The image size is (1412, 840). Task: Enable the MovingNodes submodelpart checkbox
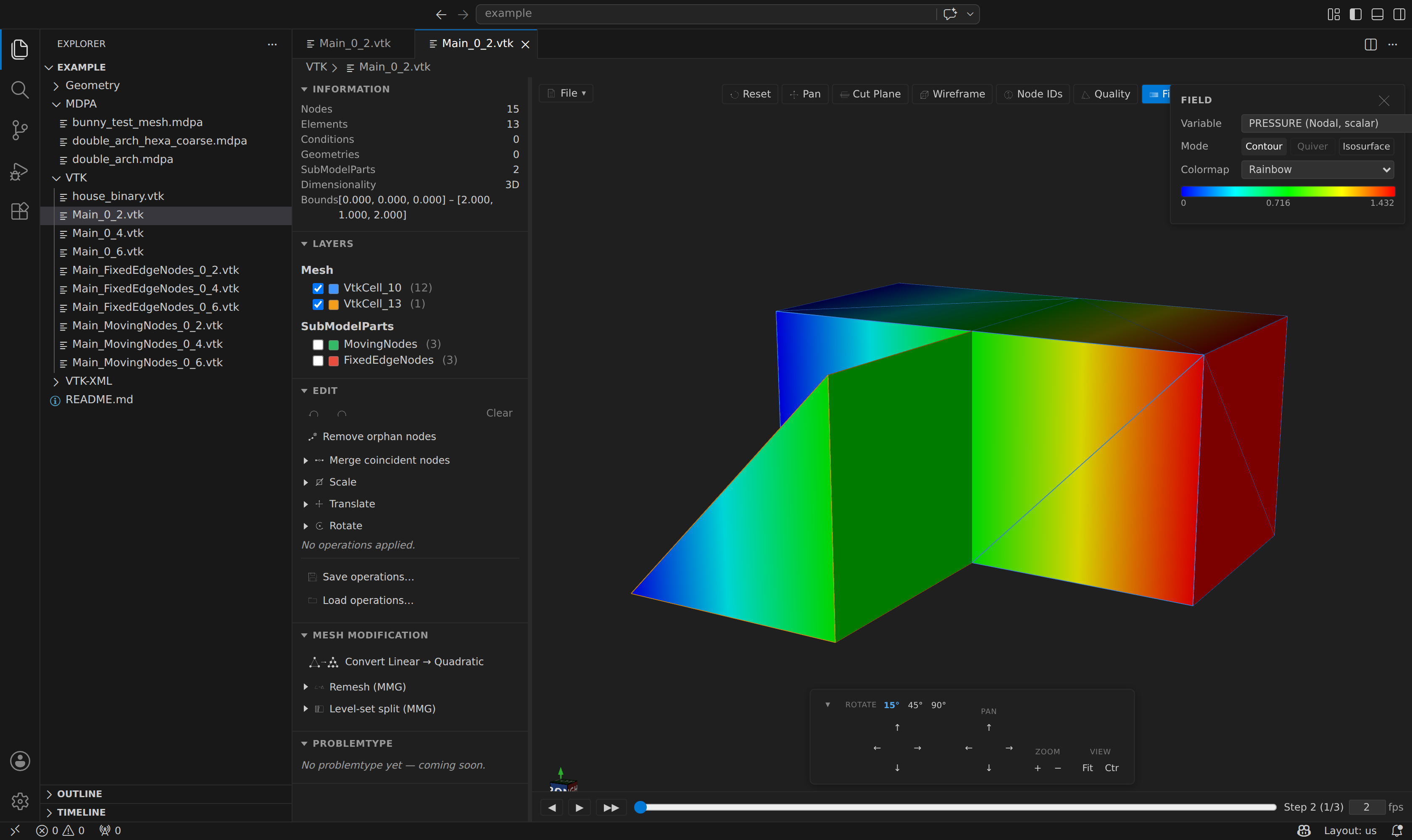click(318, 345)
